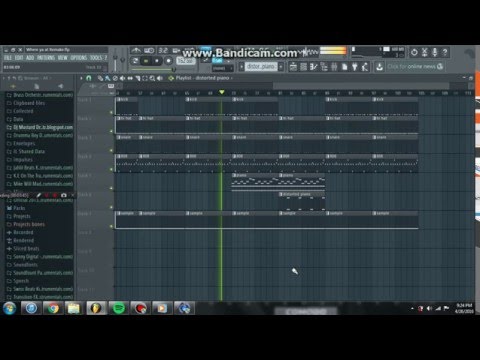Viewport: 480px width, 360px height.
Task: Click the tempo tapper icon
Action: point(365,67)
